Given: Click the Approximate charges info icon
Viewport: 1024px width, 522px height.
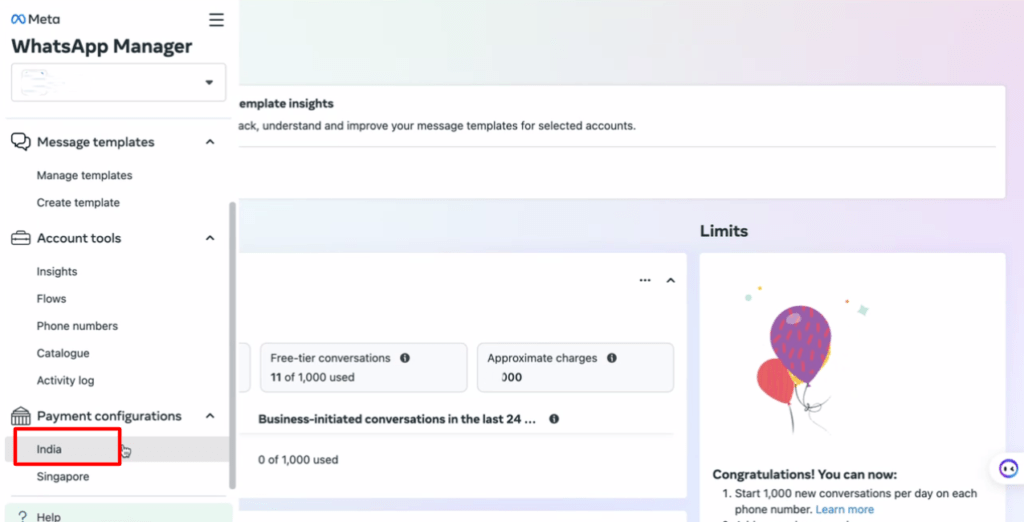Looking at the screenshot, I should [x=611, y=358].
